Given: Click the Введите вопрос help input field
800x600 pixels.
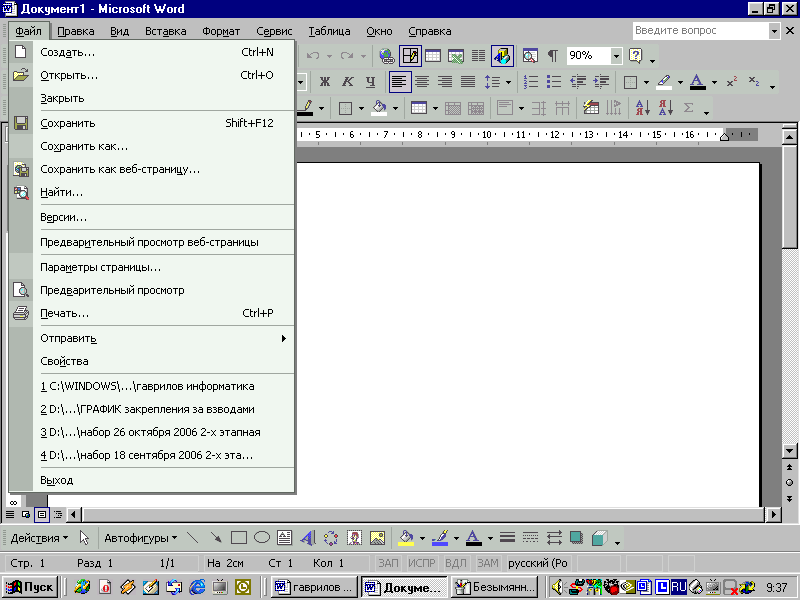Looking at the screenshot, I should point(701,31).
